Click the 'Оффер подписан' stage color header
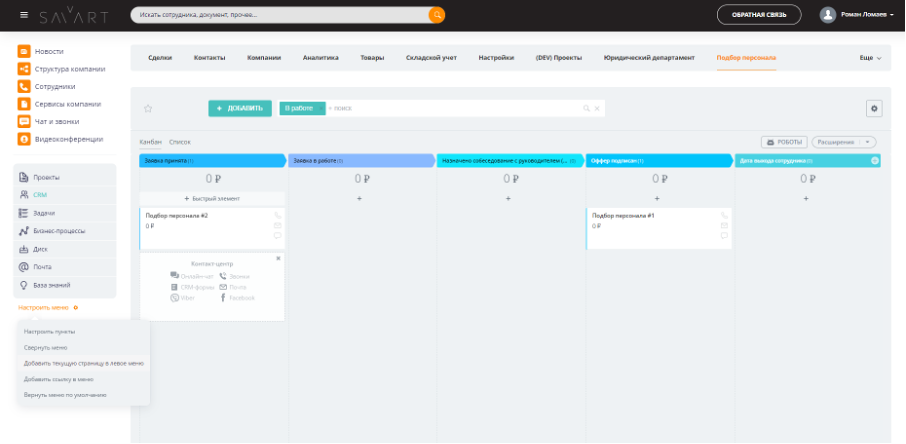This screenshot has height=444, width=906. (x=657, y=160)
